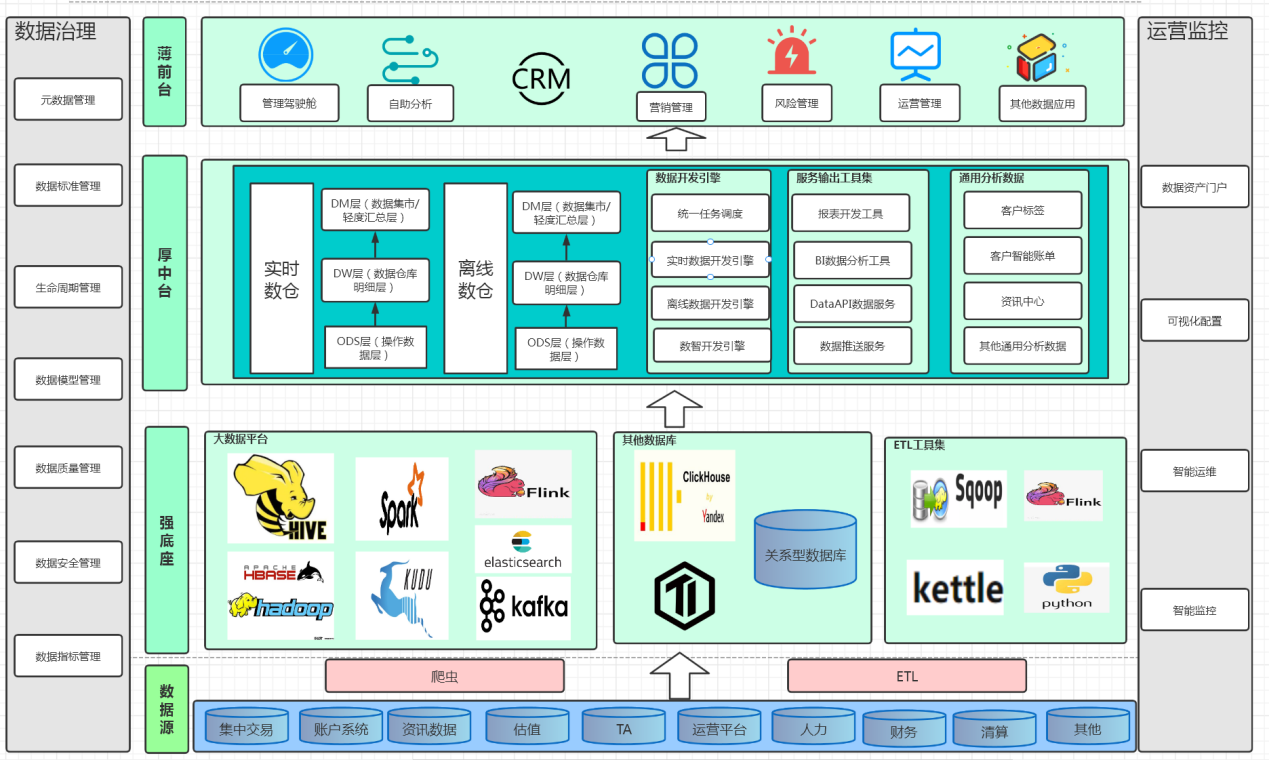Click the 资讯数据 data source cylinder
This screenshot has height=760, width=1269.
(429, 727)
